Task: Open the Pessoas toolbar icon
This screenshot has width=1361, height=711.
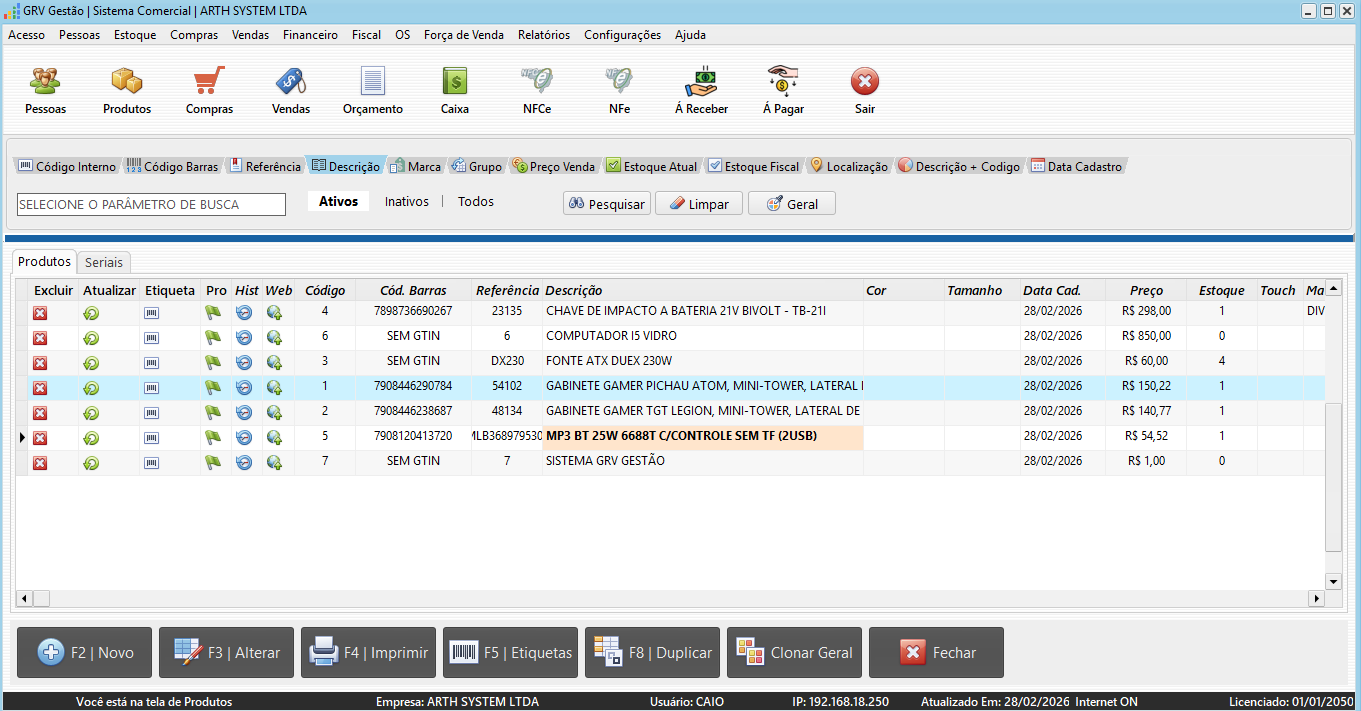Action: [45, 81]
